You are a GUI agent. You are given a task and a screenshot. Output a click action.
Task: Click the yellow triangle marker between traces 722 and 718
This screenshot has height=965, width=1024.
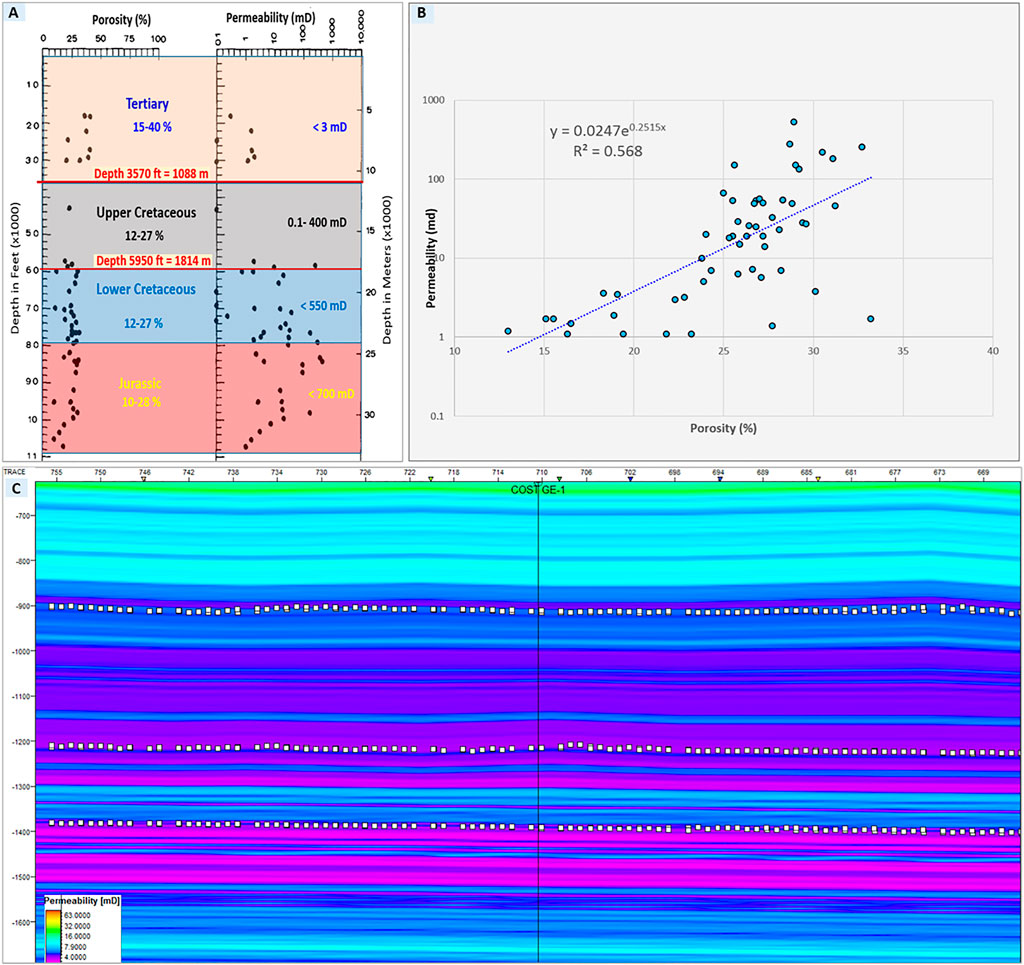point(430,479)
